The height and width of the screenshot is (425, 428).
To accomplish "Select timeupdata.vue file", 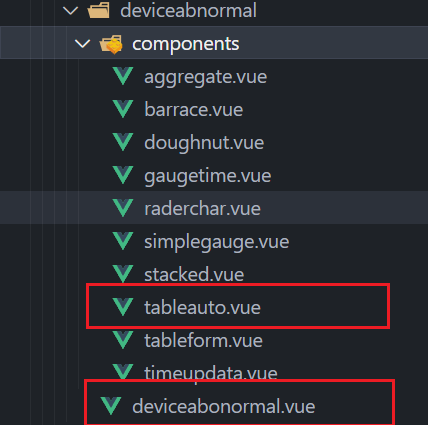I will [x=211, y=373].
